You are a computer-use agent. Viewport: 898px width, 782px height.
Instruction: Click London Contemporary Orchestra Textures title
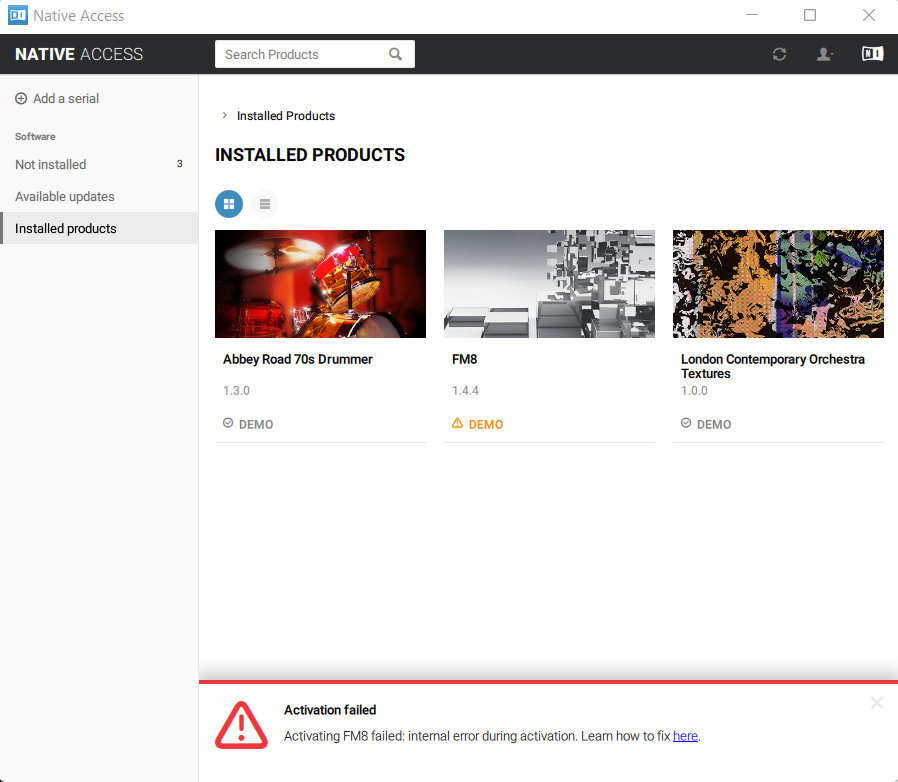(x=773, y=367)
